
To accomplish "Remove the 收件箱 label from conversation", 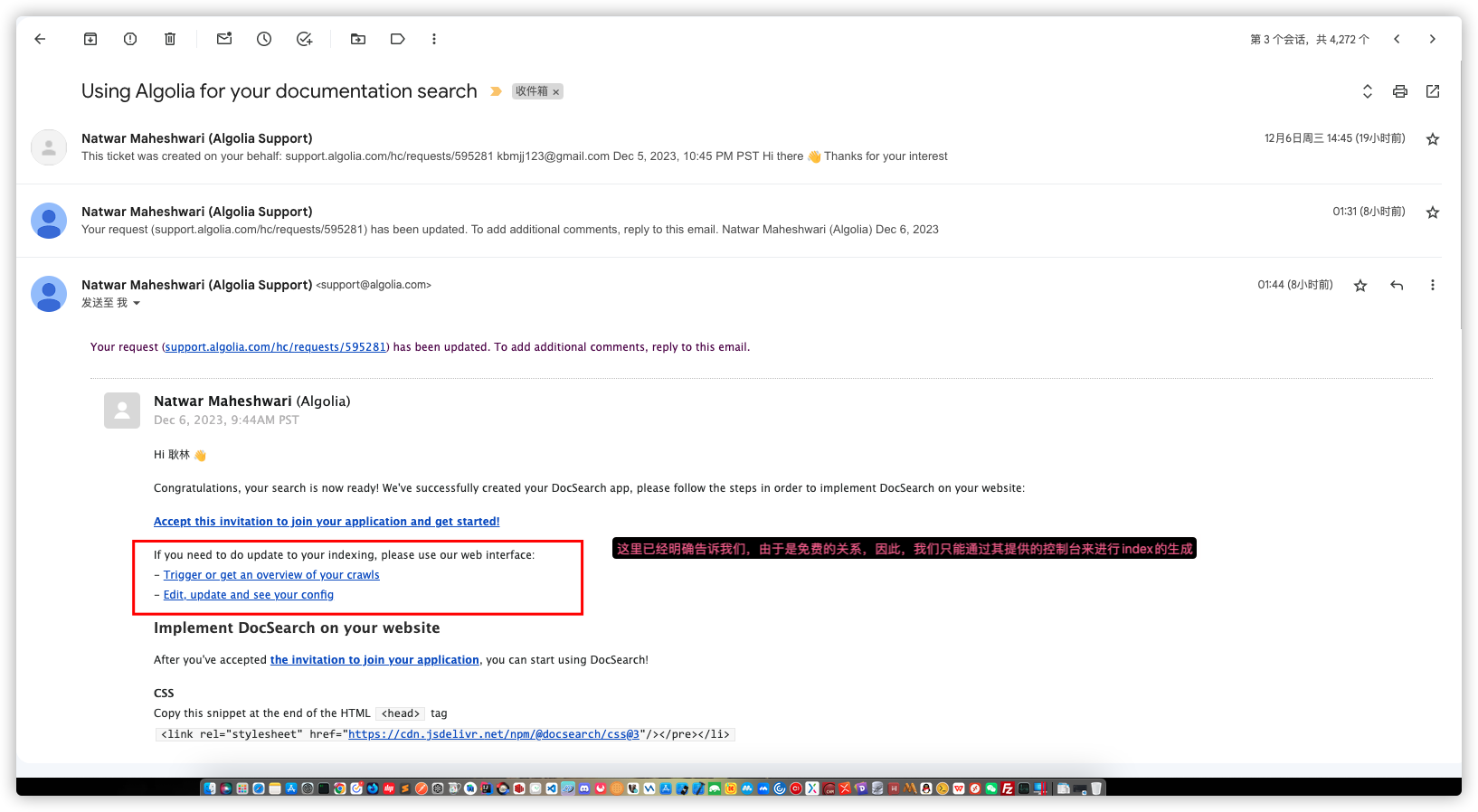I will (556, 92).
